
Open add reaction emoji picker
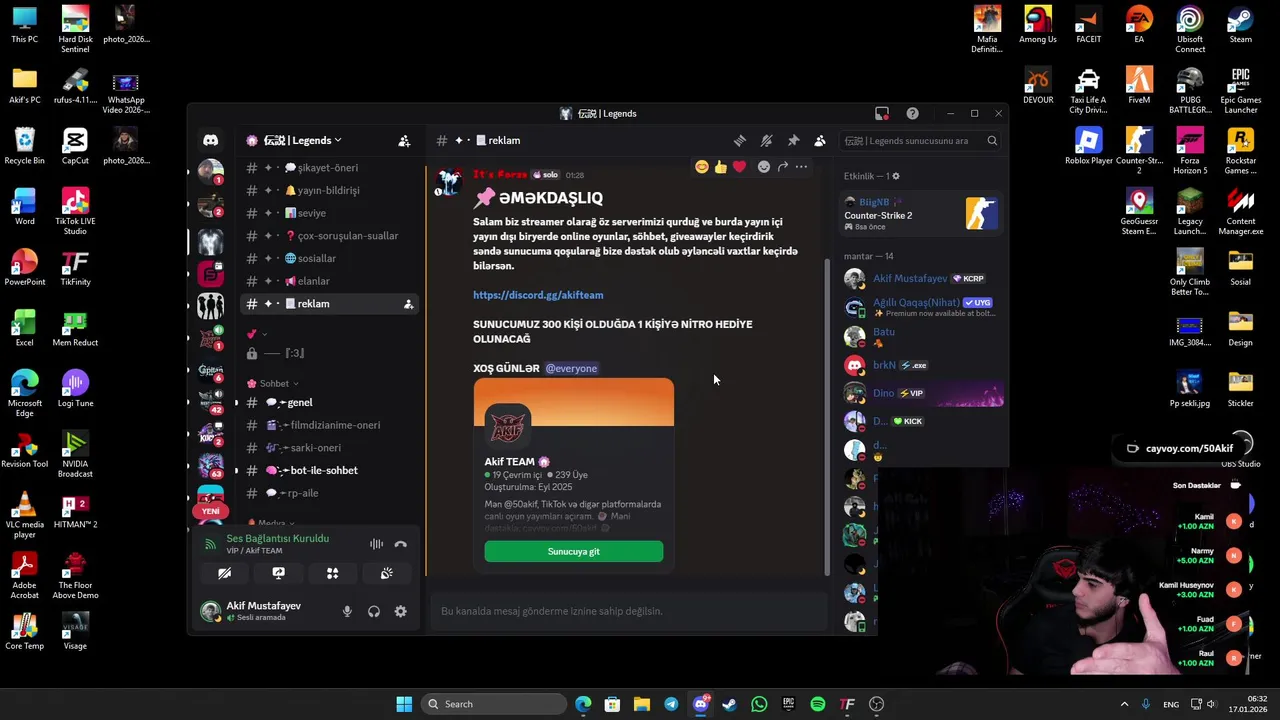[x=764, y=167]
